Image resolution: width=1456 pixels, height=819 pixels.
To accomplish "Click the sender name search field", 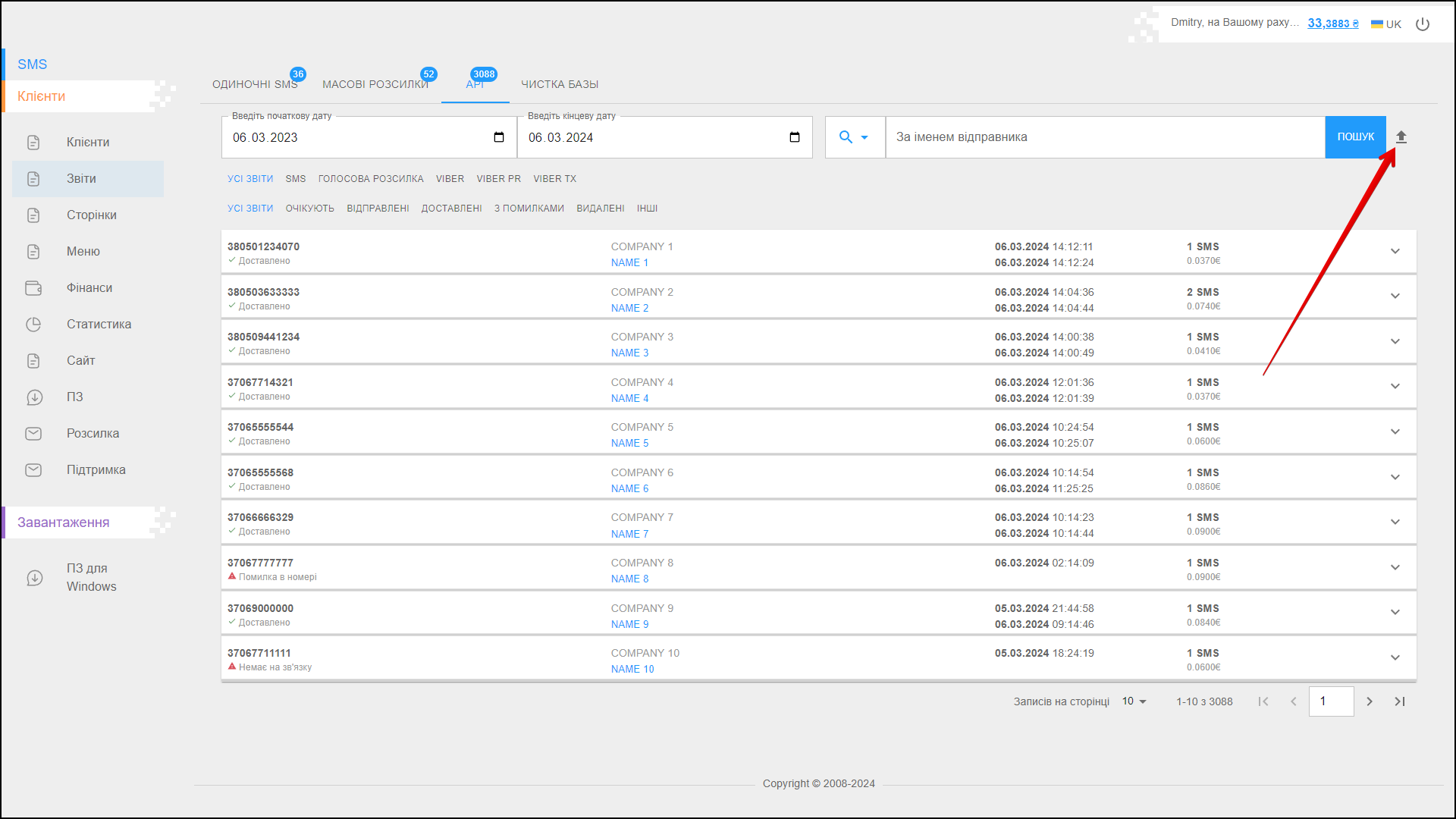I will pyautogui.click(x=1104, y=137).
